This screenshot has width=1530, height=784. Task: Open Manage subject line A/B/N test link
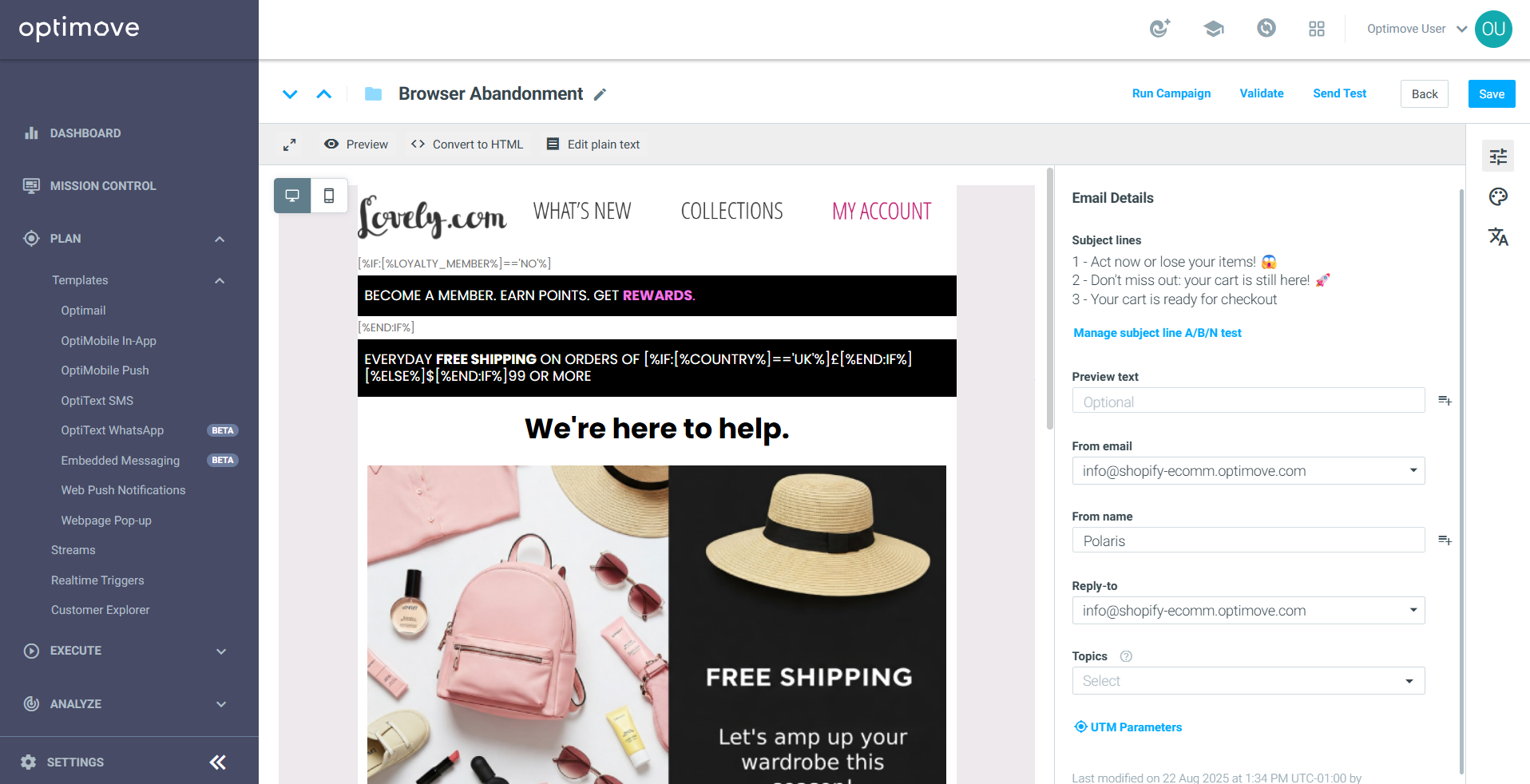click(x=1157, y=333)
